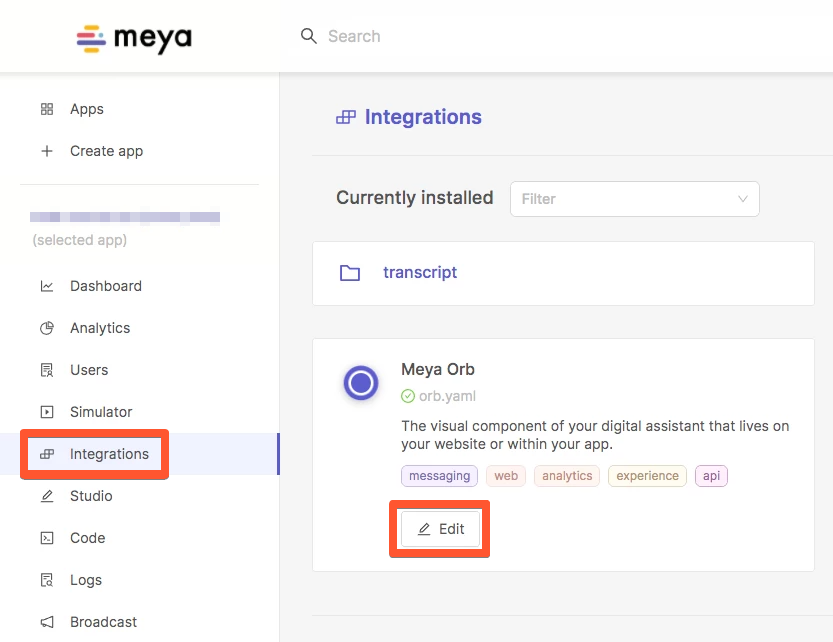
Task: Open Dashboard in sidebar
Action: [x=106, y=286]
